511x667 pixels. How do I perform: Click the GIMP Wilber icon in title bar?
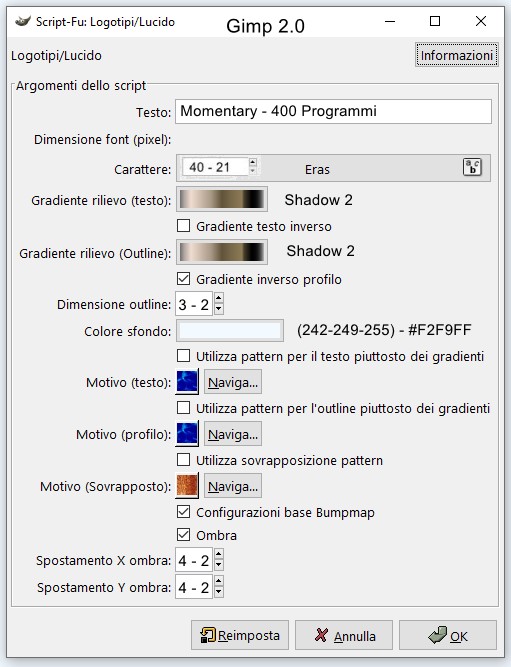click(x=23, y=21)
